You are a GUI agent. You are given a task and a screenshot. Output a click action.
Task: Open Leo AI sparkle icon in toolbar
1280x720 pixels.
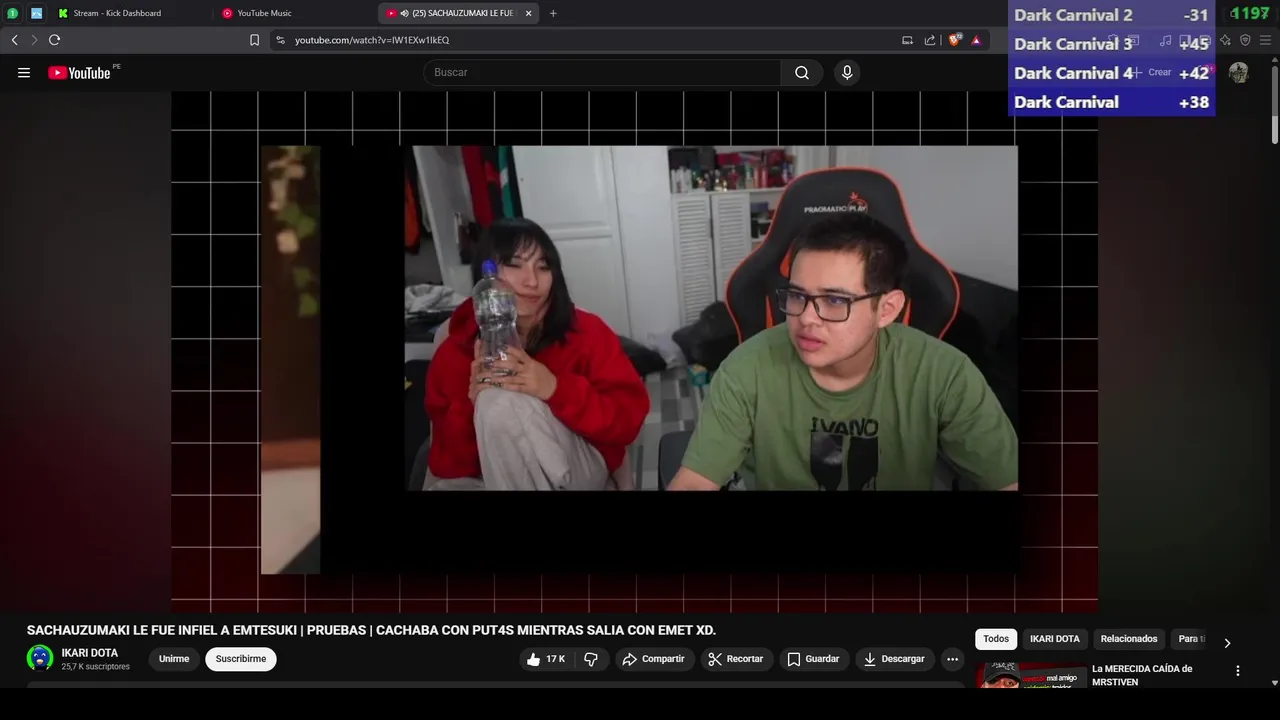tap(1225, 40)
